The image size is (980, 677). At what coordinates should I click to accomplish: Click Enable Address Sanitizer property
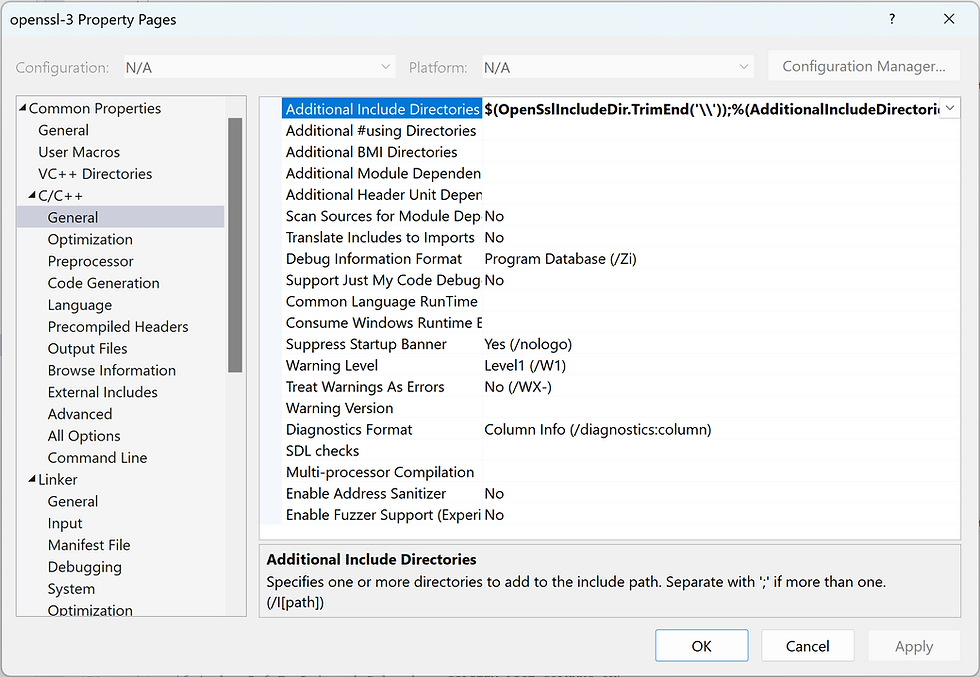click(x=366, y=494)
